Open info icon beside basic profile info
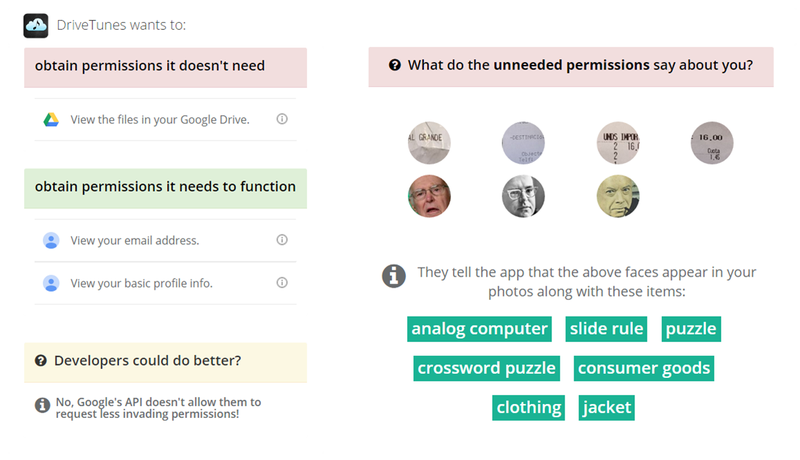The width and height of the screenshot is (800, 460). pyautogui.click(x=282, y=283)
